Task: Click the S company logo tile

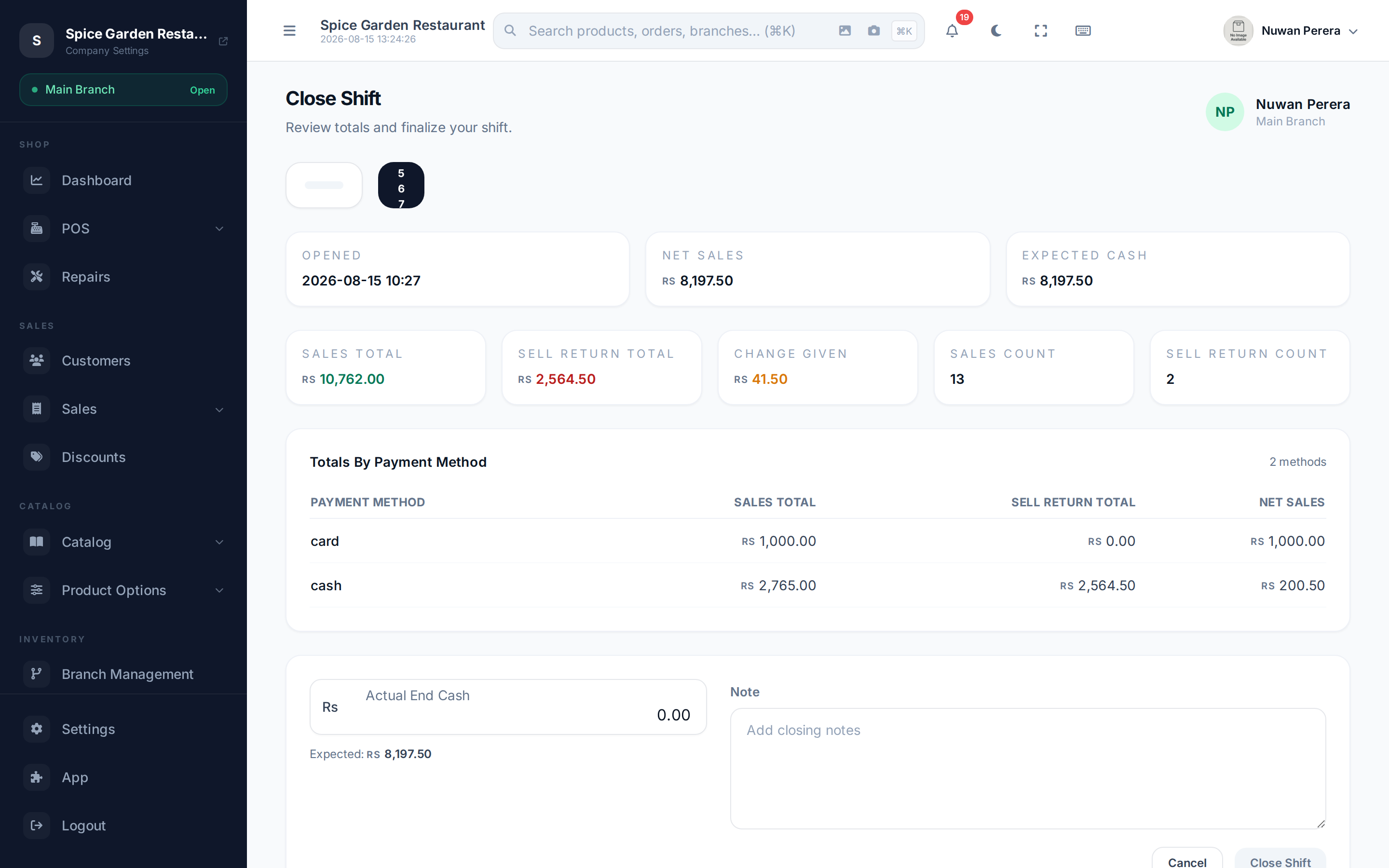Action: 36,40
